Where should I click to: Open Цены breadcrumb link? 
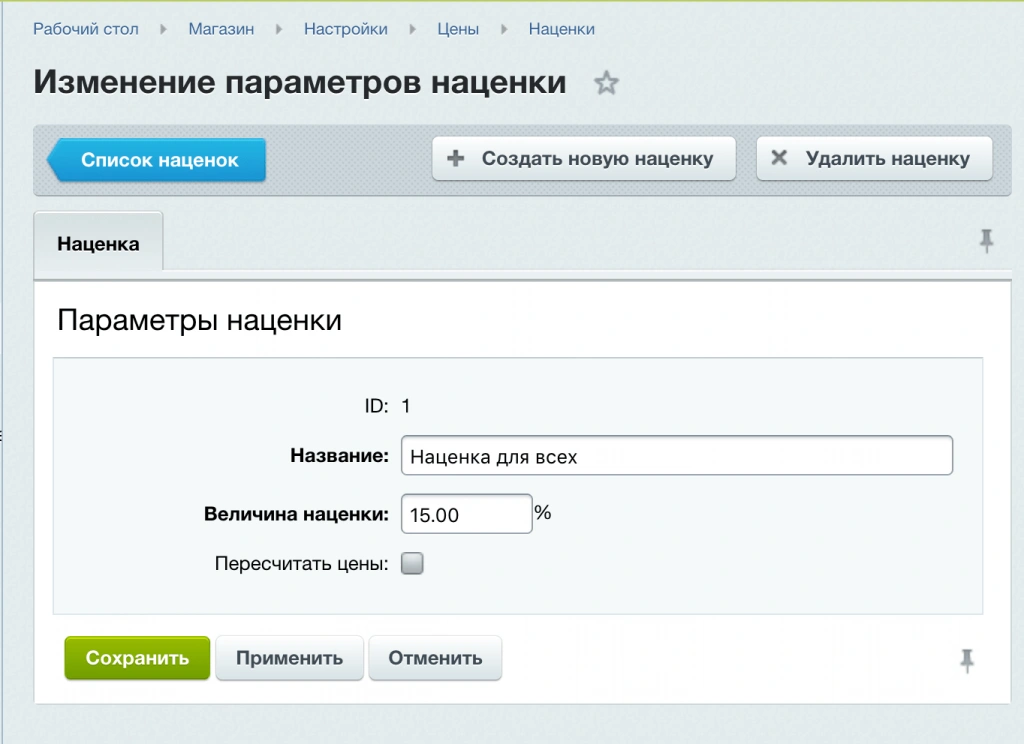click(x=458, y=29)
